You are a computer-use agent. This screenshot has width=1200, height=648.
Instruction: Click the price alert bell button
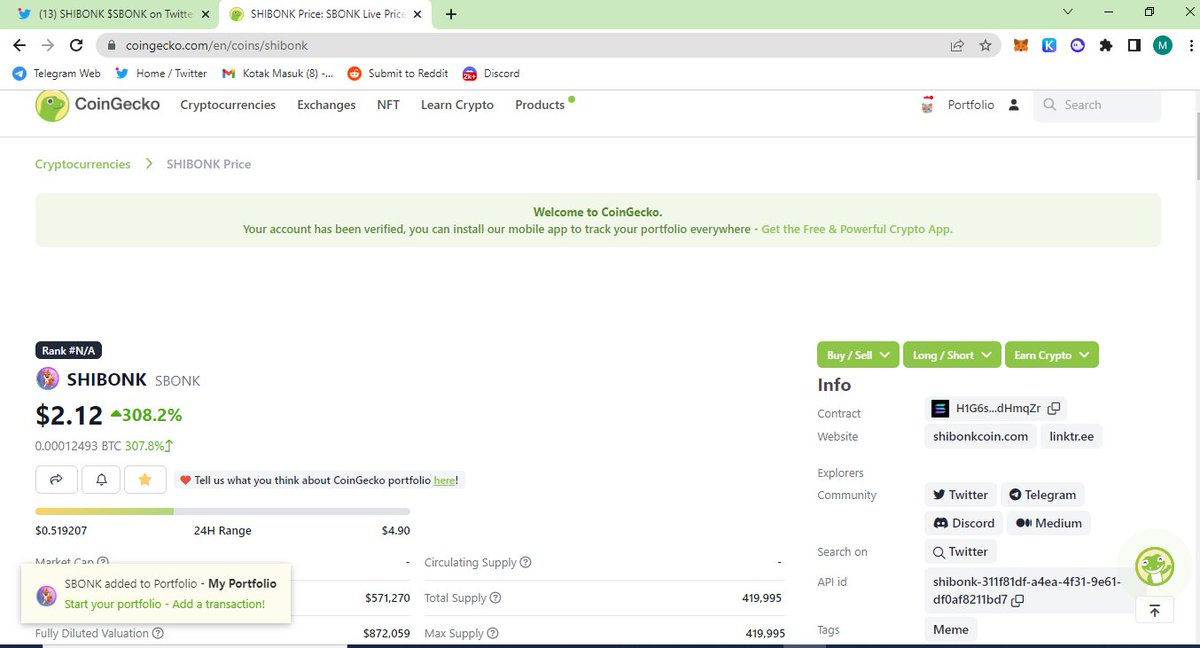coord(101,480)
